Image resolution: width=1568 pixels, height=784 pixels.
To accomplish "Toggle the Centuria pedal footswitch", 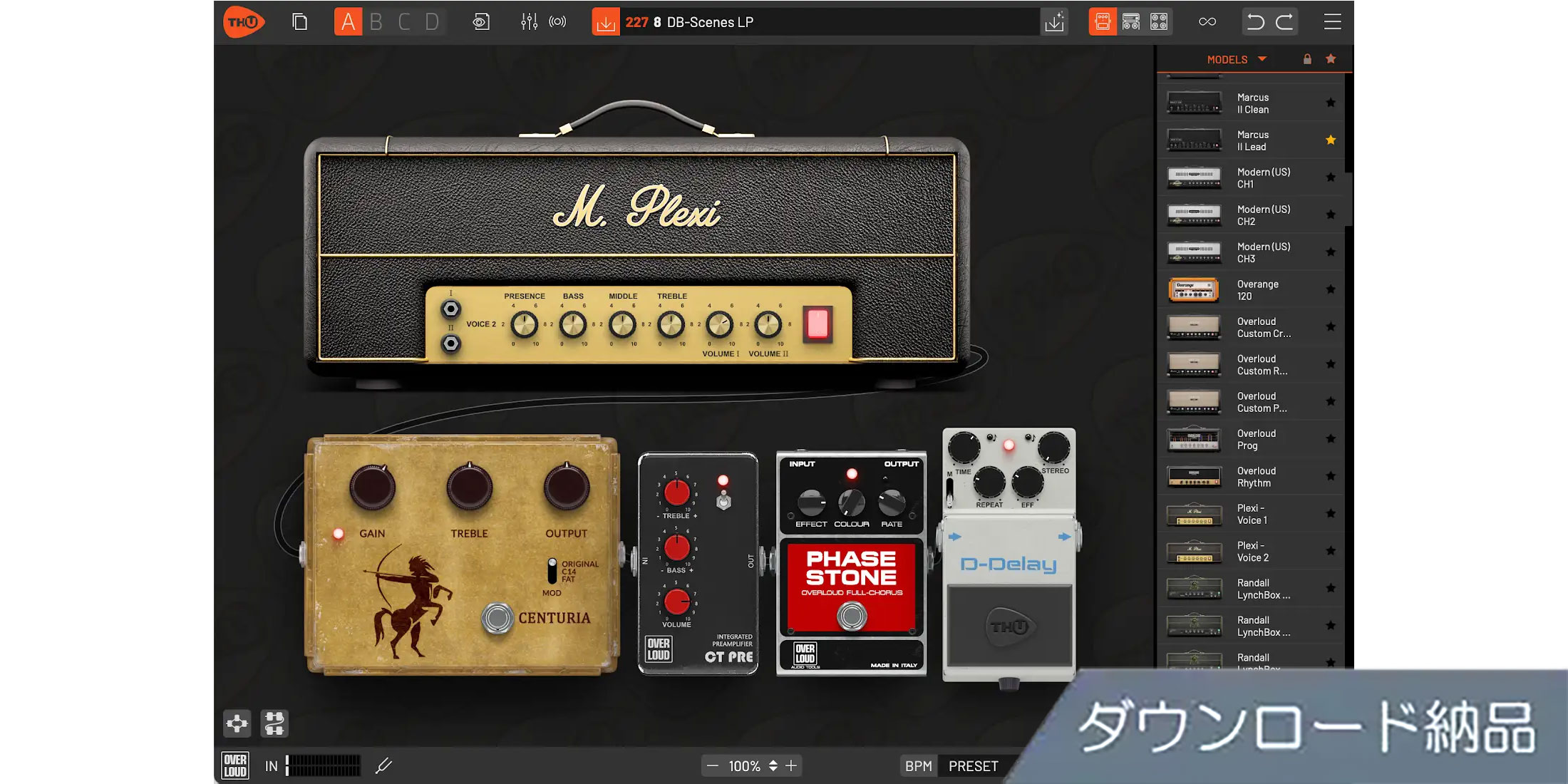I will click(497, 618).
